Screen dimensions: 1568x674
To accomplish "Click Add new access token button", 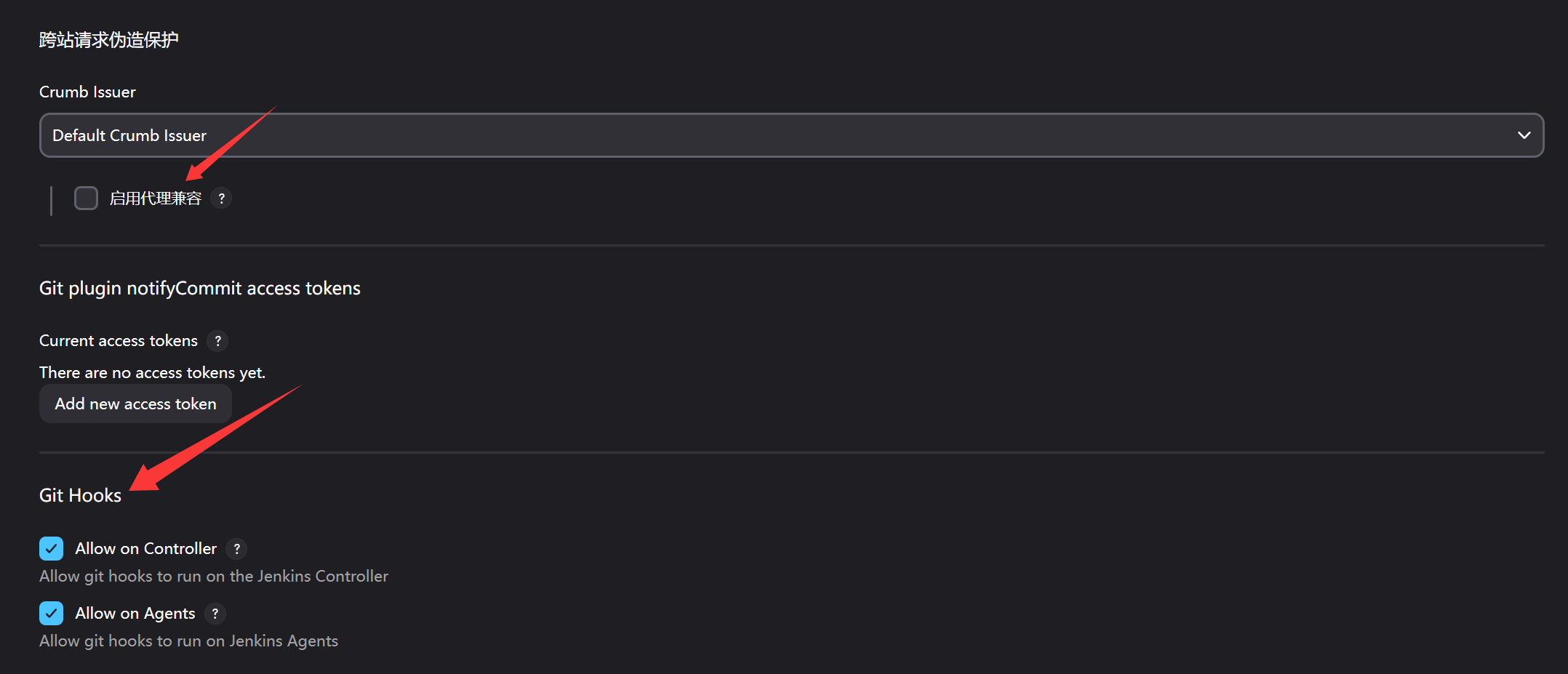I will (135, 404).
